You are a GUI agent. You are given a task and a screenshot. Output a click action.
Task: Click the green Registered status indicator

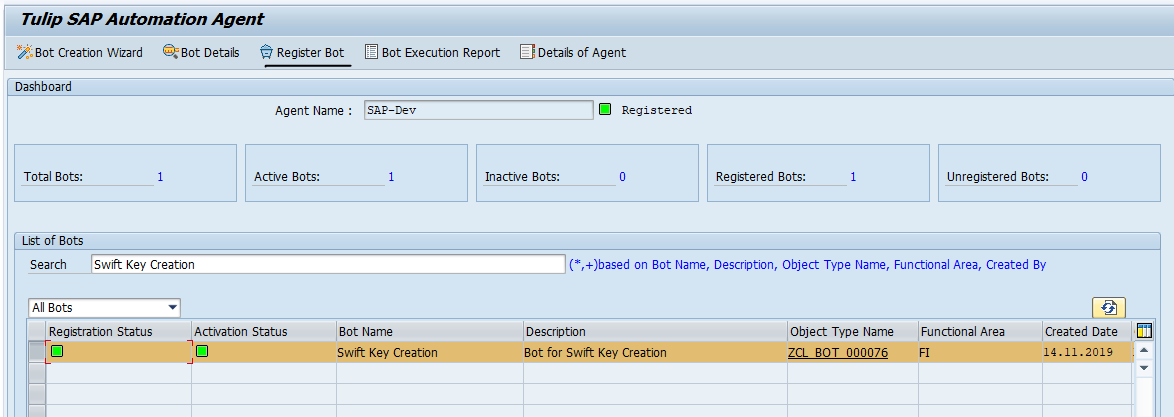point(605,109)
